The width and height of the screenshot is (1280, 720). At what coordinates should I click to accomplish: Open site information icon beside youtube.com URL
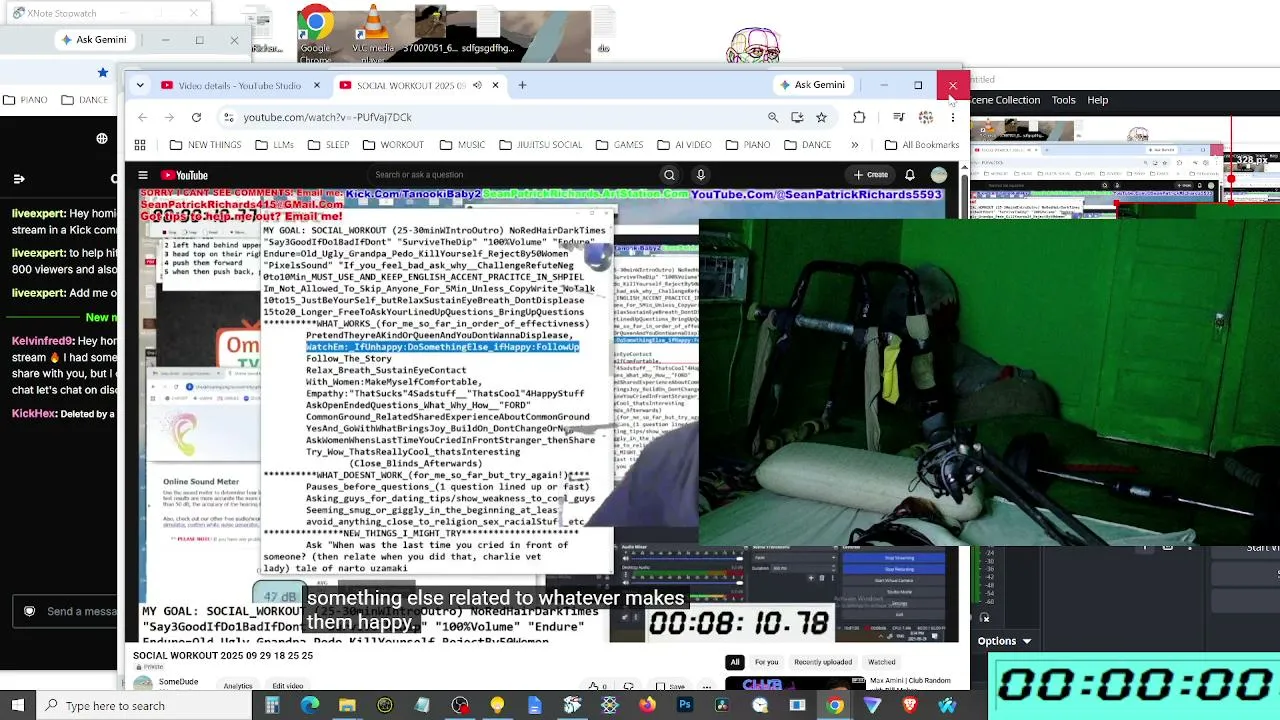click(229, 117)
